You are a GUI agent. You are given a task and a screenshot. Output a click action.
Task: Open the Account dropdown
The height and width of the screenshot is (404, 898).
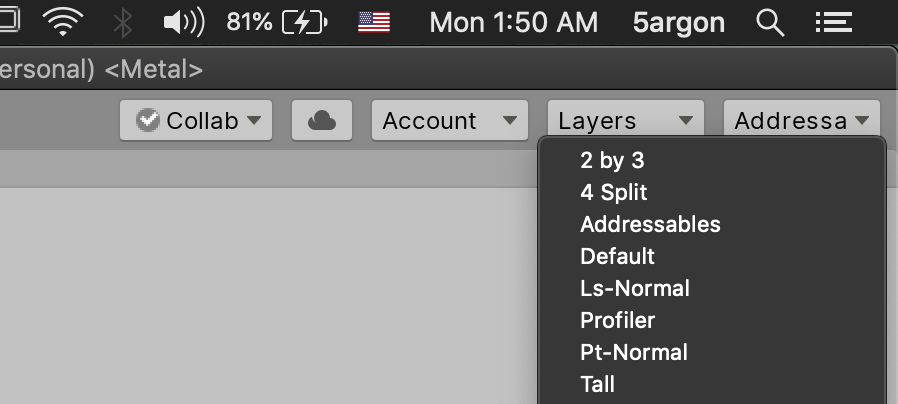(450, 121)
